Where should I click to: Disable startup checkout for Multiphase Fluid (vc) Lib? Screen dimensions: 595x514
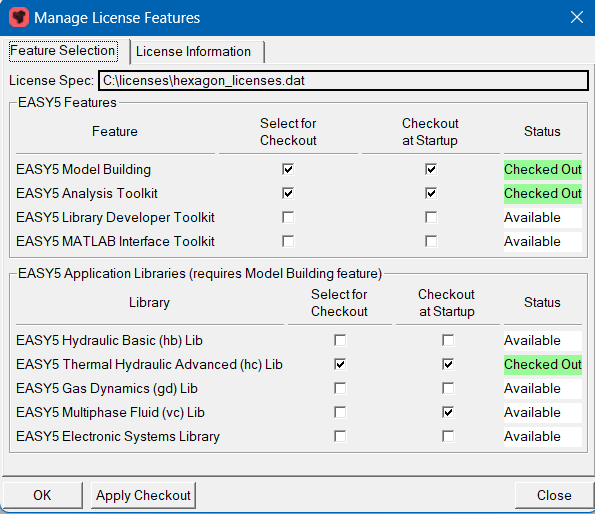(448, 412)
